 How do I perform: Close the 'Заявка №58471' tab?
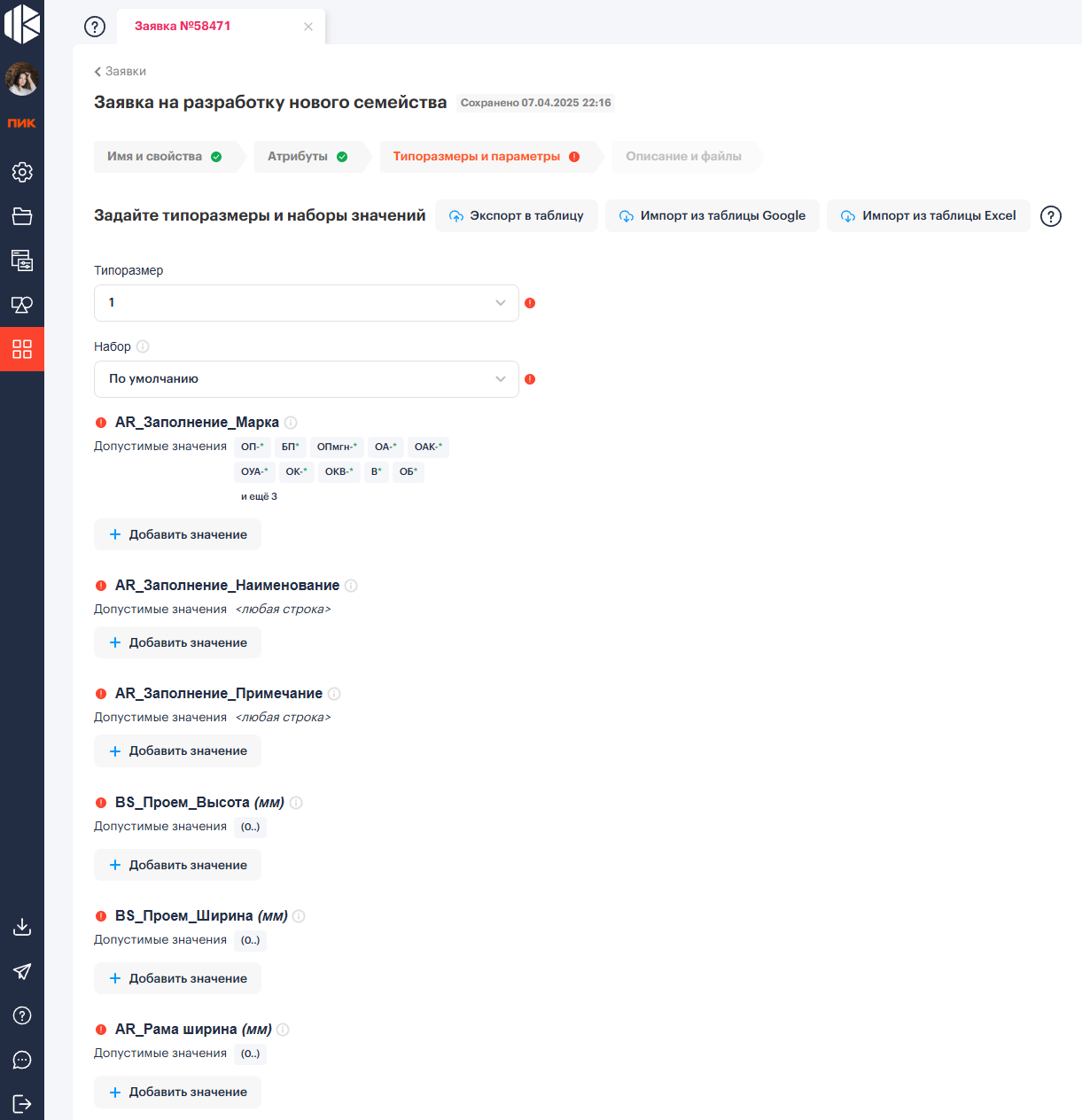click(x=308, y=27)
